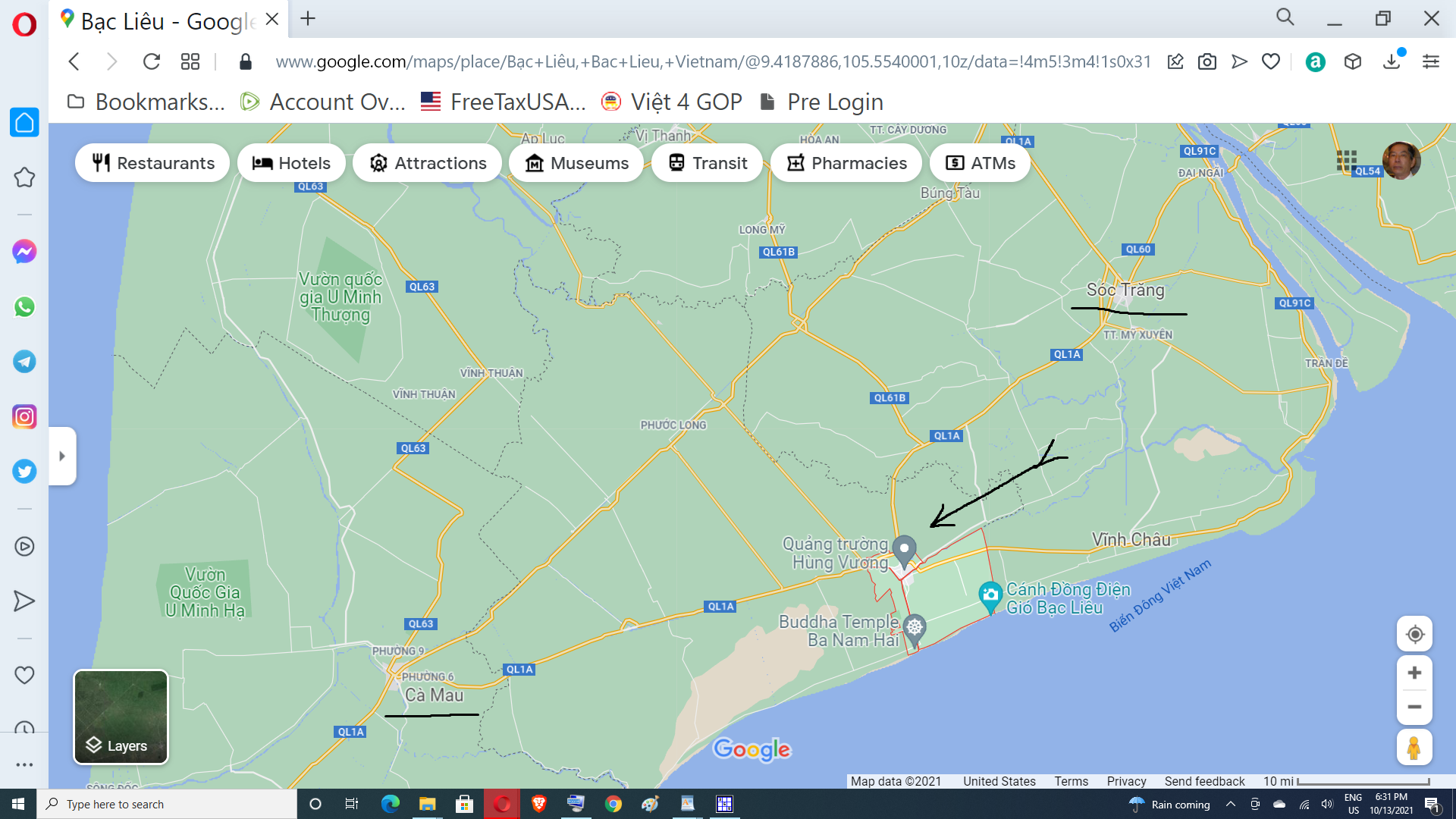Show Museums on the map

[x=576, y=163]
